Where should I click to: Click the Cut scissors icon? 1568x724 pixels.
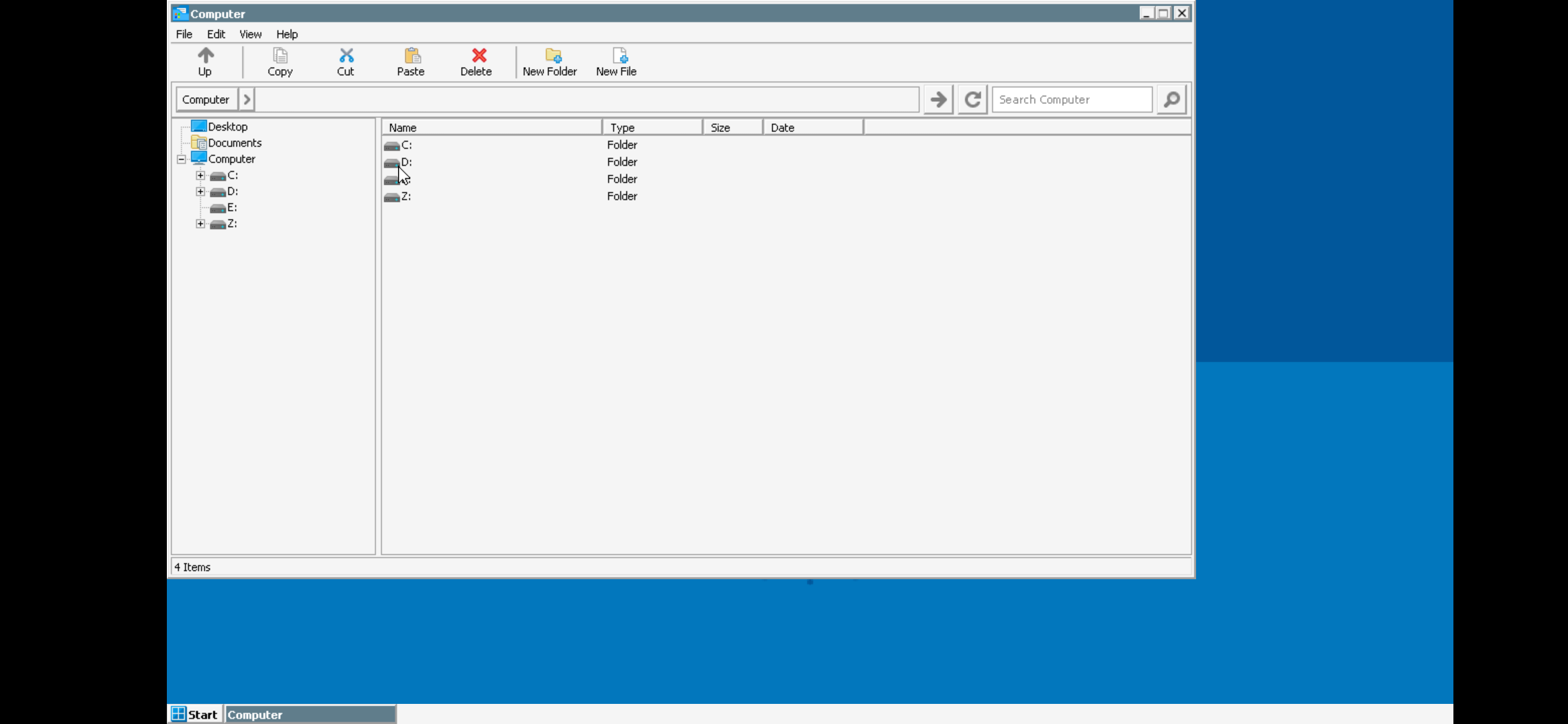pos(345,62)
